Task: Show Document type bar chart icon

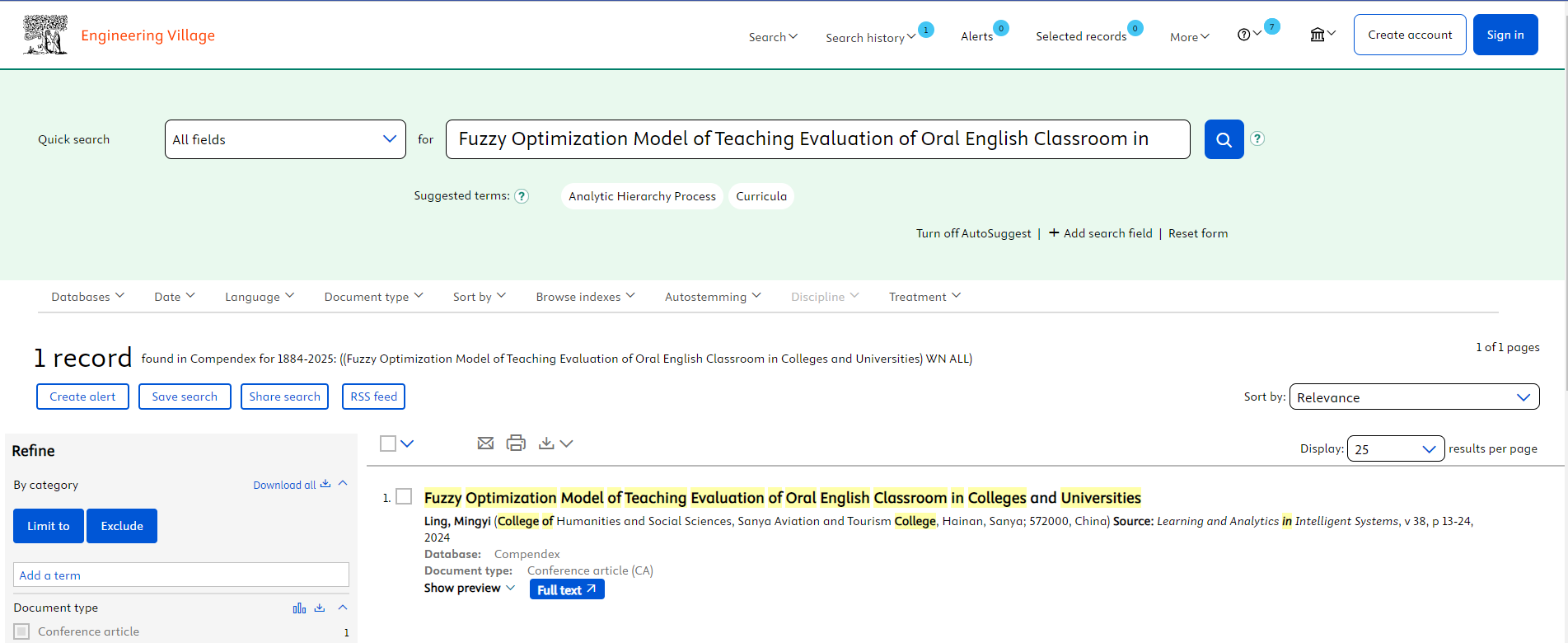Action: point(299,608)
